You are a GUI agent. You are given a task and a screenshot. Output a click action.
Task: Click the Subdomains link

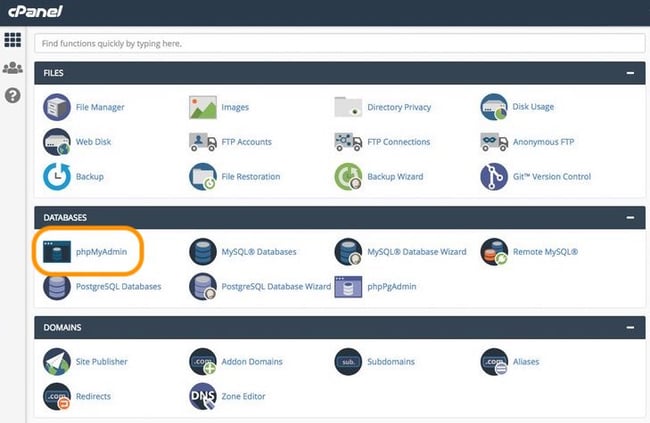tap(391, 362)
